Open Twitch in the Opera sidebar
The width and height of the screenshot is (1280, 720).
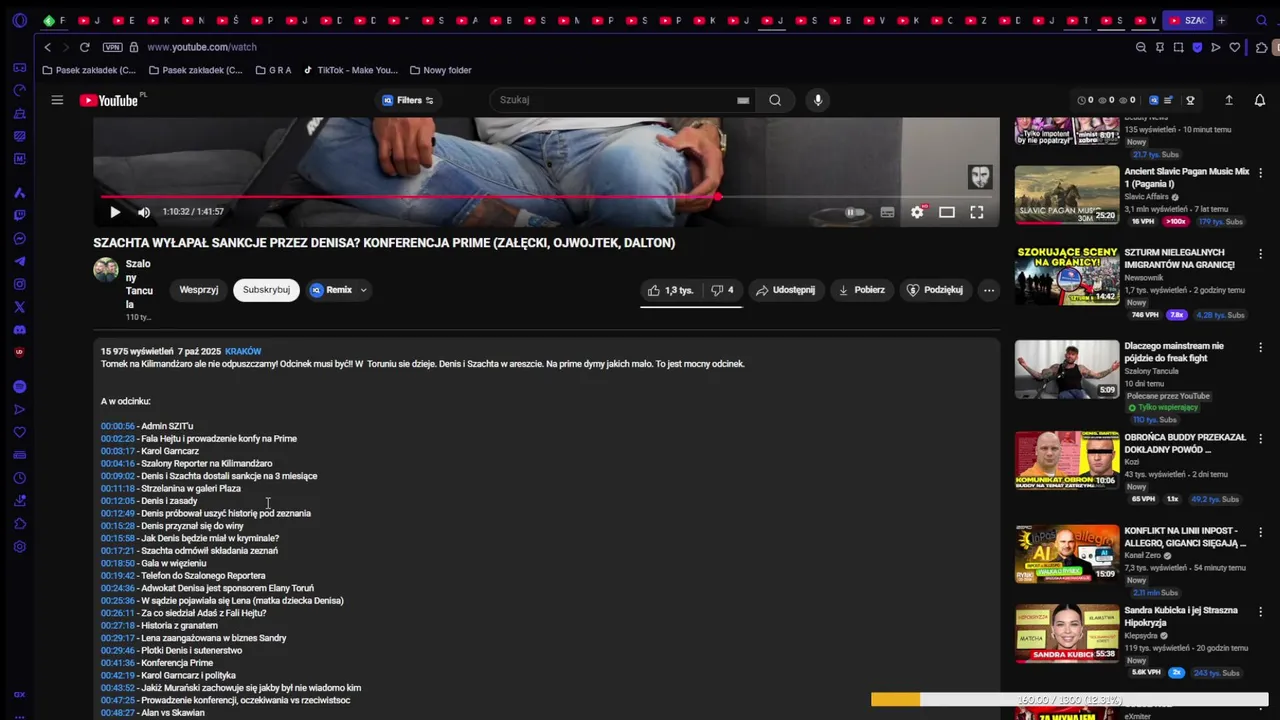coord(19,215)
